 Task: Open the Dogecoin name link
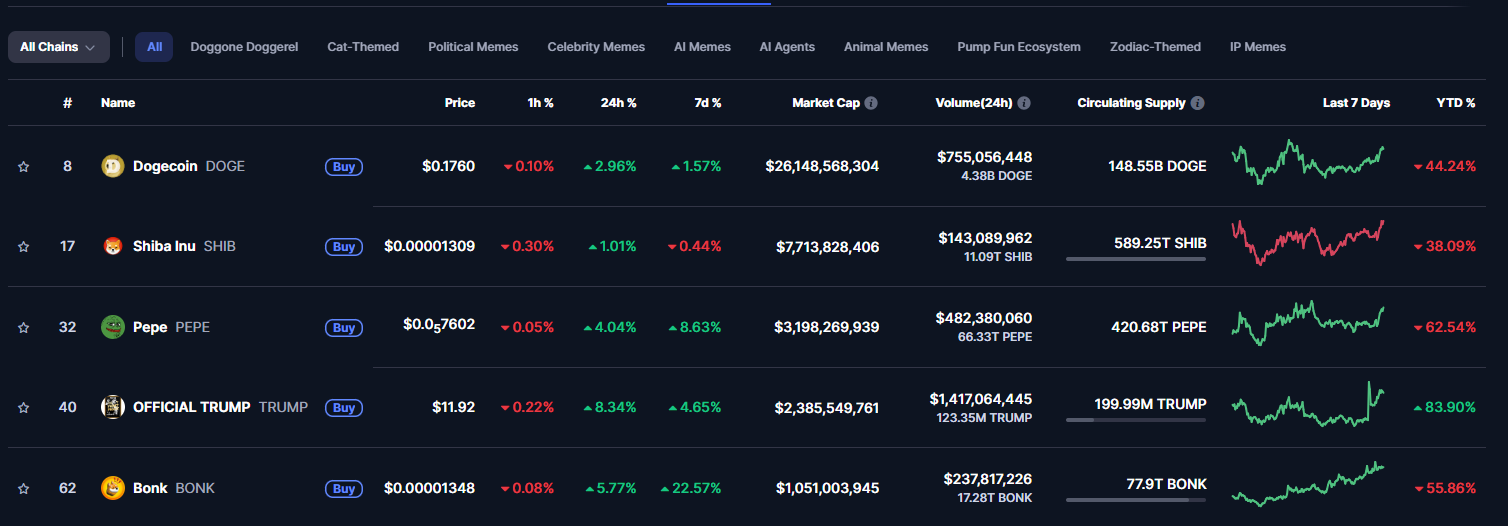click(165, 166)
